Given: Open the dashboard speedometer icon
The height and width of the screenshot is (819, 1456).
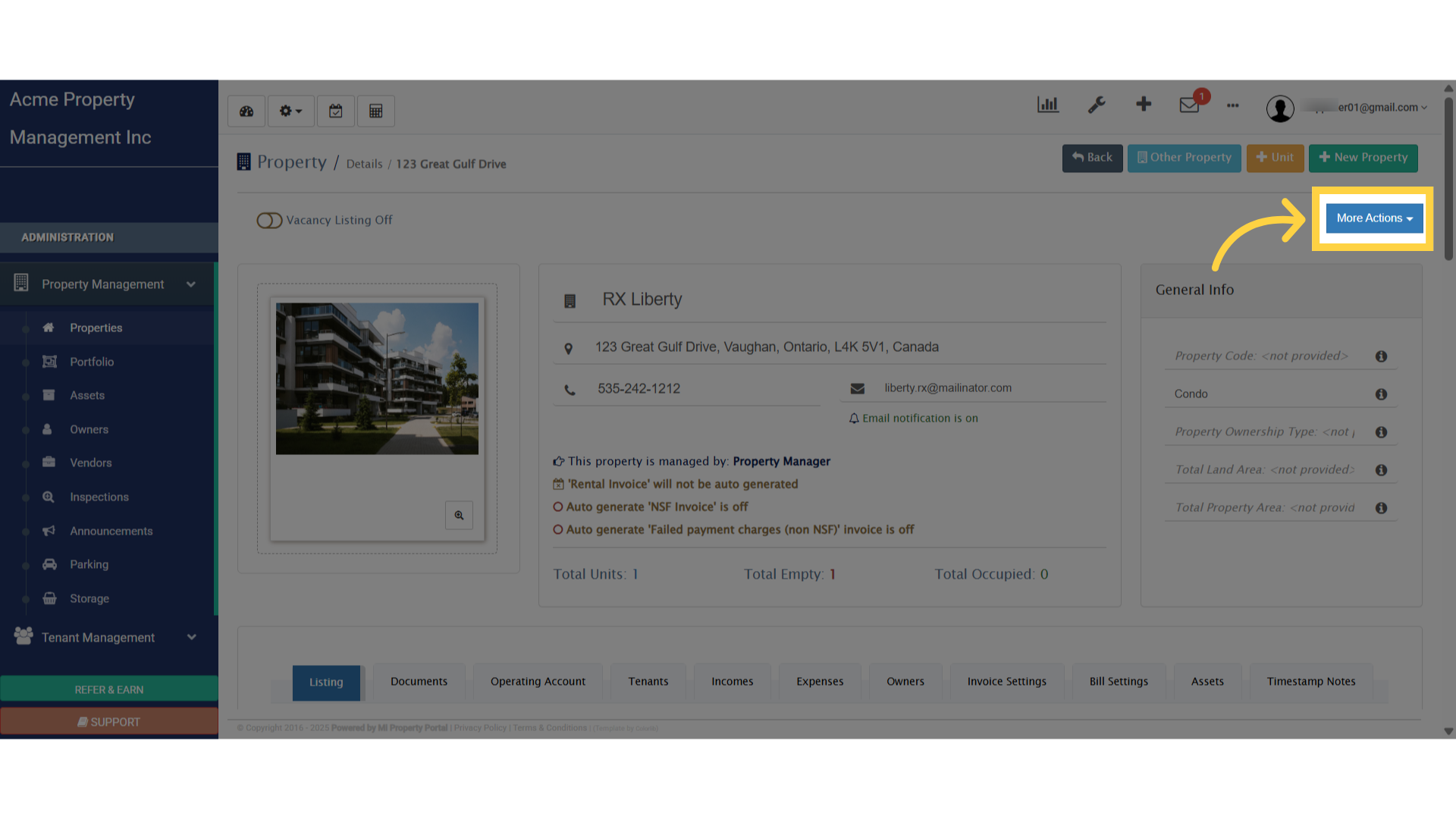Looking at the screenshot, I should tap(246, 111).
